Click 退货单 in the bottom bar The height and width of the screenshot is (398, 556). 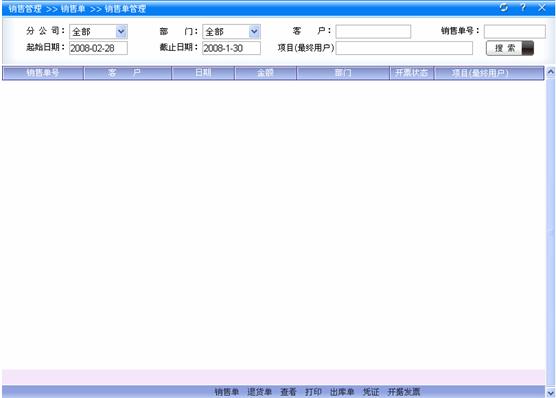click(x=260, y=392)
